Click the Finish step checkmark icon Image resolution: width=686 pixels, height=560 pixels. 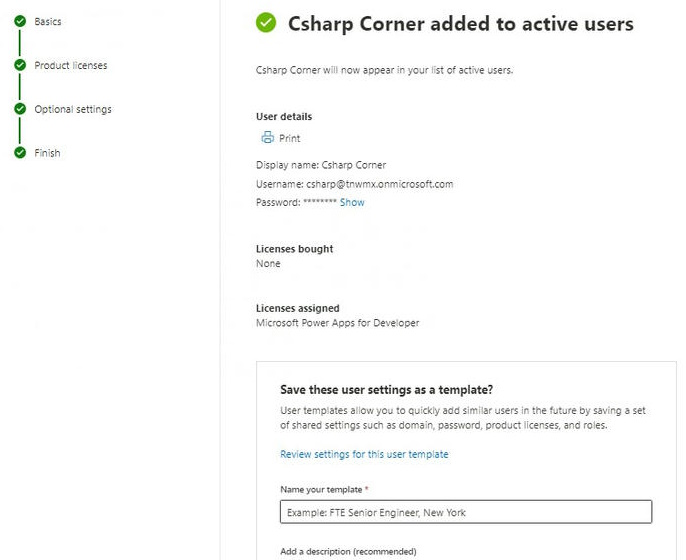tap(20, 152)
